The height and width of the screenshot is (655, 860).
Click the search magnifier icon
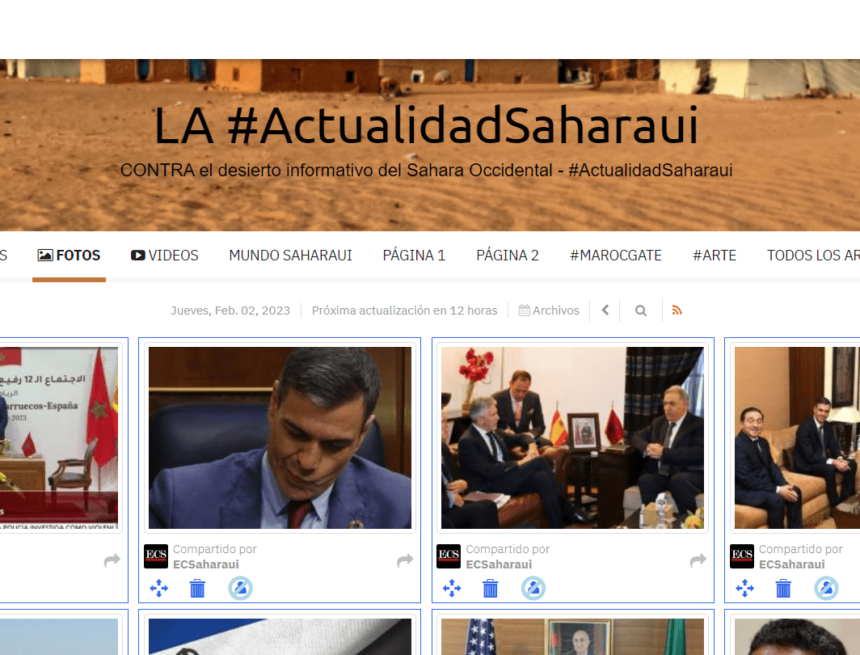pos(640,310)
